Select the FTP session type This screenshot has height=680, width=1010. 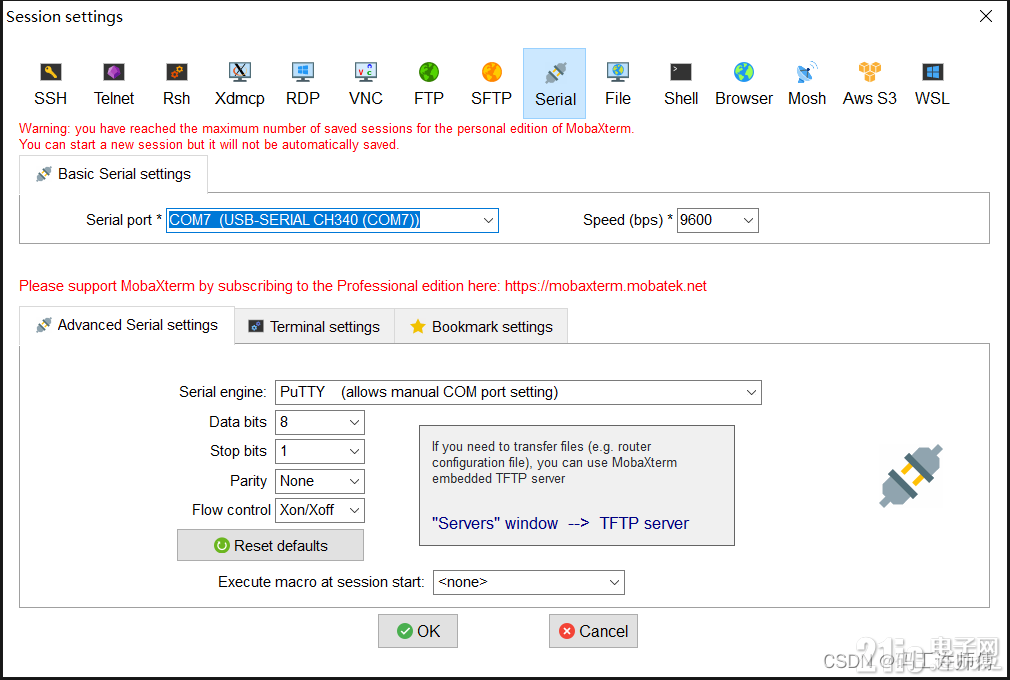pyautogui.click(x=428, y=84)
